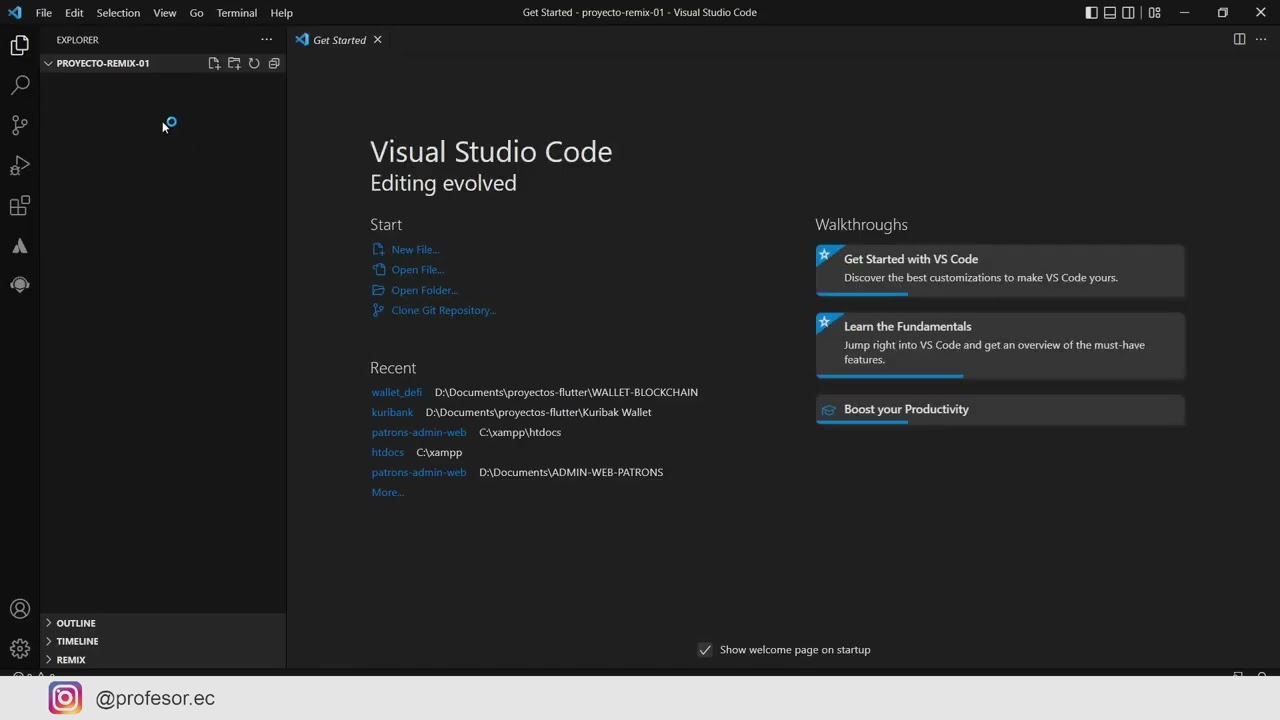The image size is (1280, 720).
Task: Split the editor right
Action: (x=1239, y=40)
